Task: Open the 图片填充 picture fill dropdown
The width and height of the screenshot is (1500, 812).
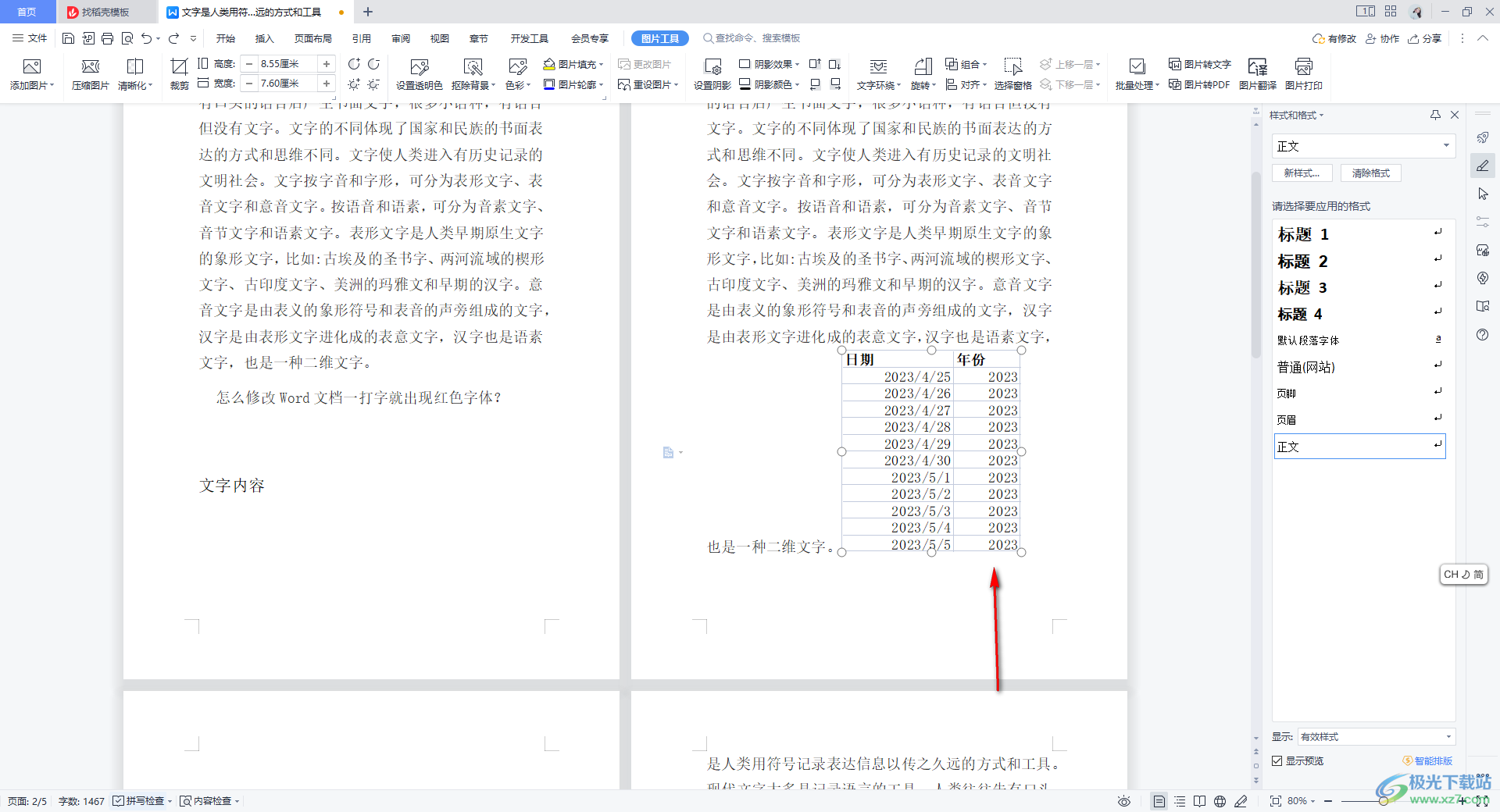Action: pos(573,64)
